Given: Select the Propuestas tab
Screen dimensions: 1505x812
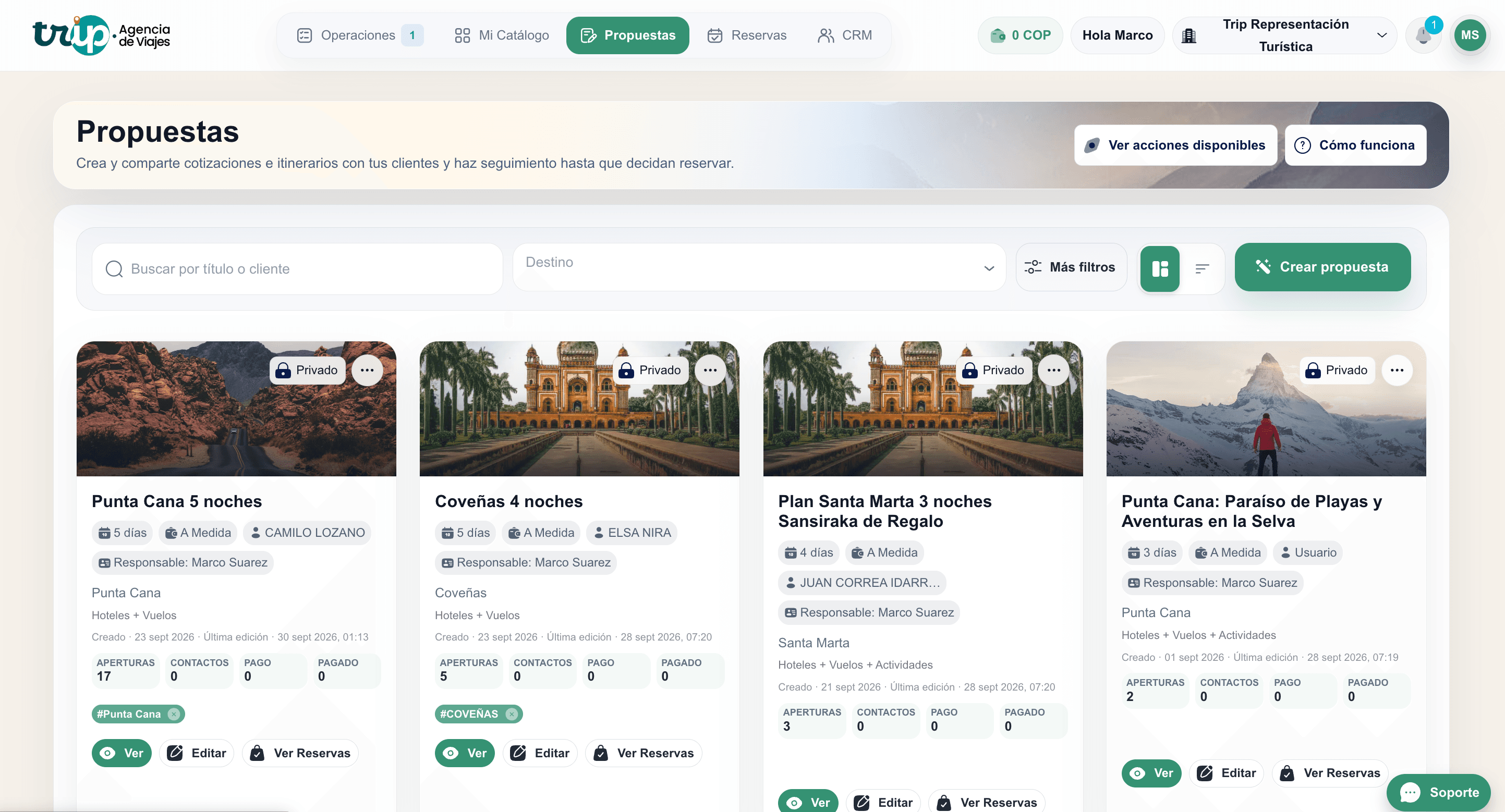Looking at the screenshot, I should pyautogui.click(x=627, y=35).
